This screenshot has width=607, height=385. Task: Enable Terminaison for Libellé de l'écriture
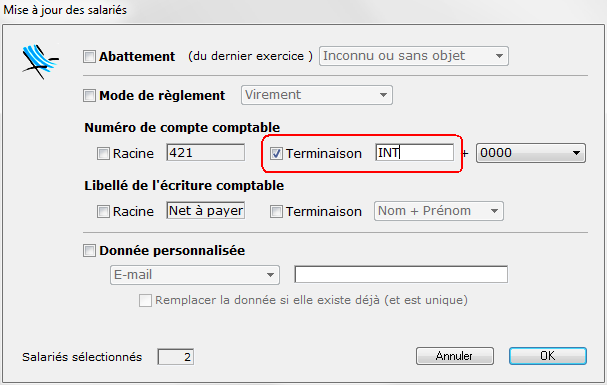(x=276, y=211)
